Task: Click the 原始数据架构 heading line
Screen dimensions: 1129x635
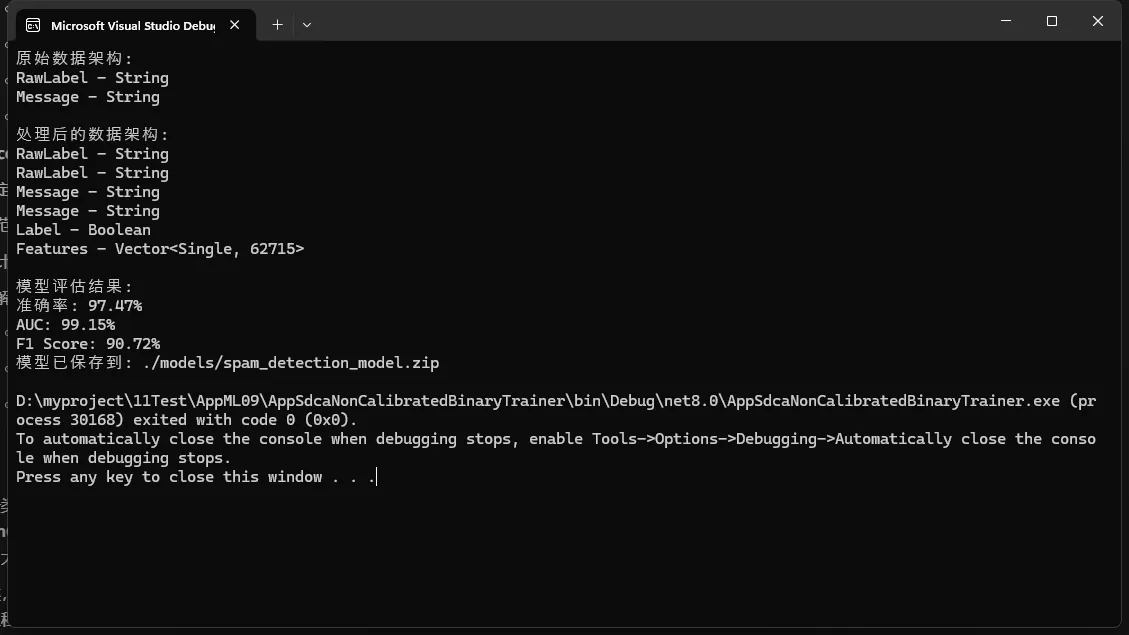Action: click(75, 59)
